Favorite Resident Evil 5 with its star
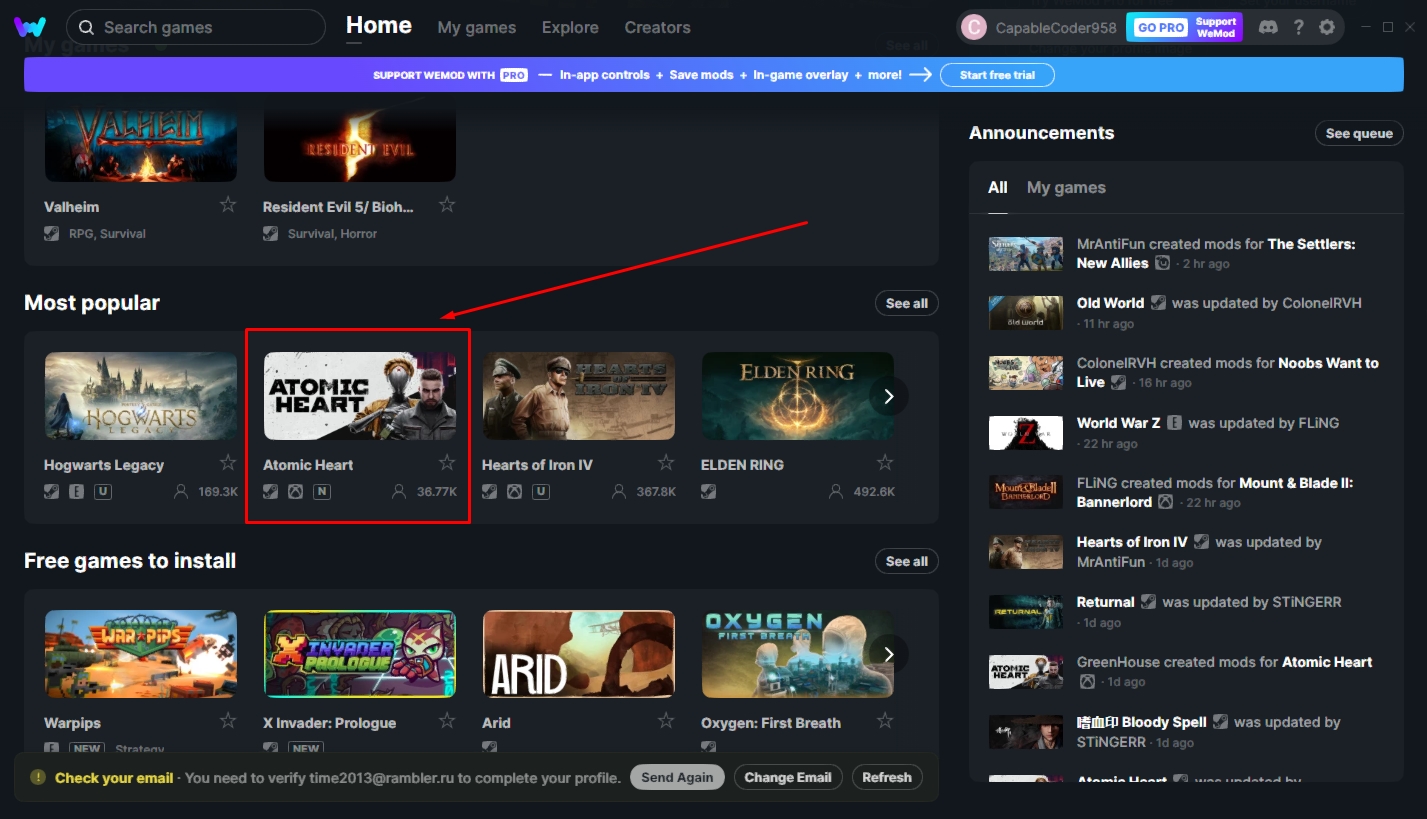Screen dimensions: 1427x819 click(x=447, y=204)
